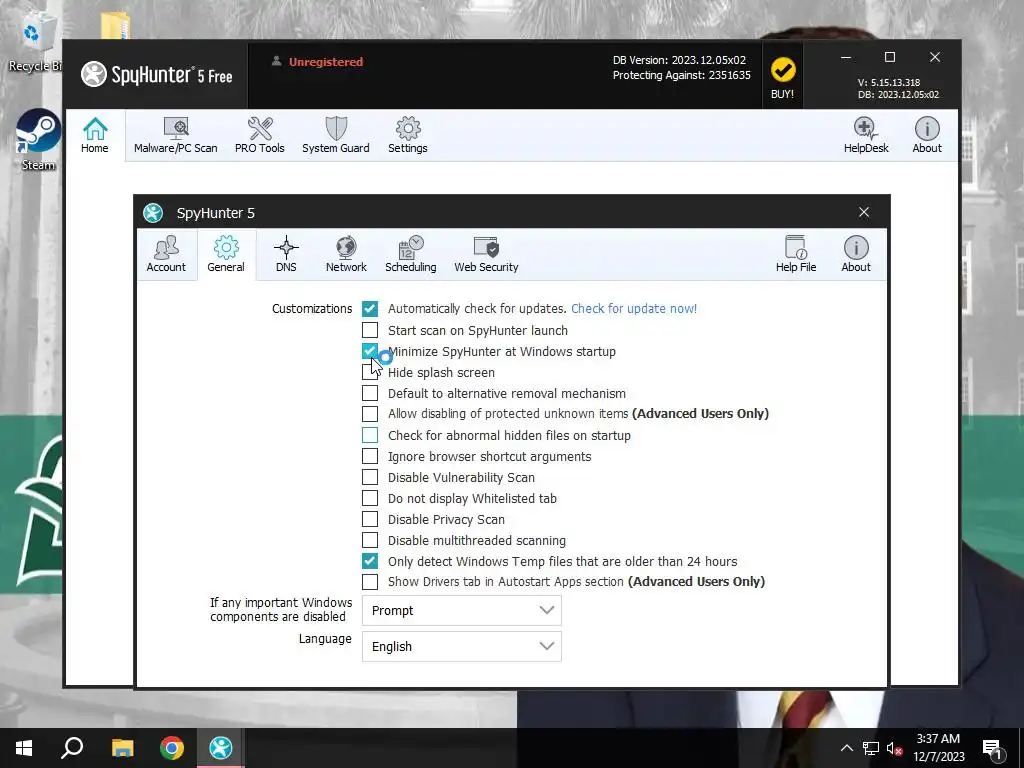Click Check for update now link

[634, 308]
